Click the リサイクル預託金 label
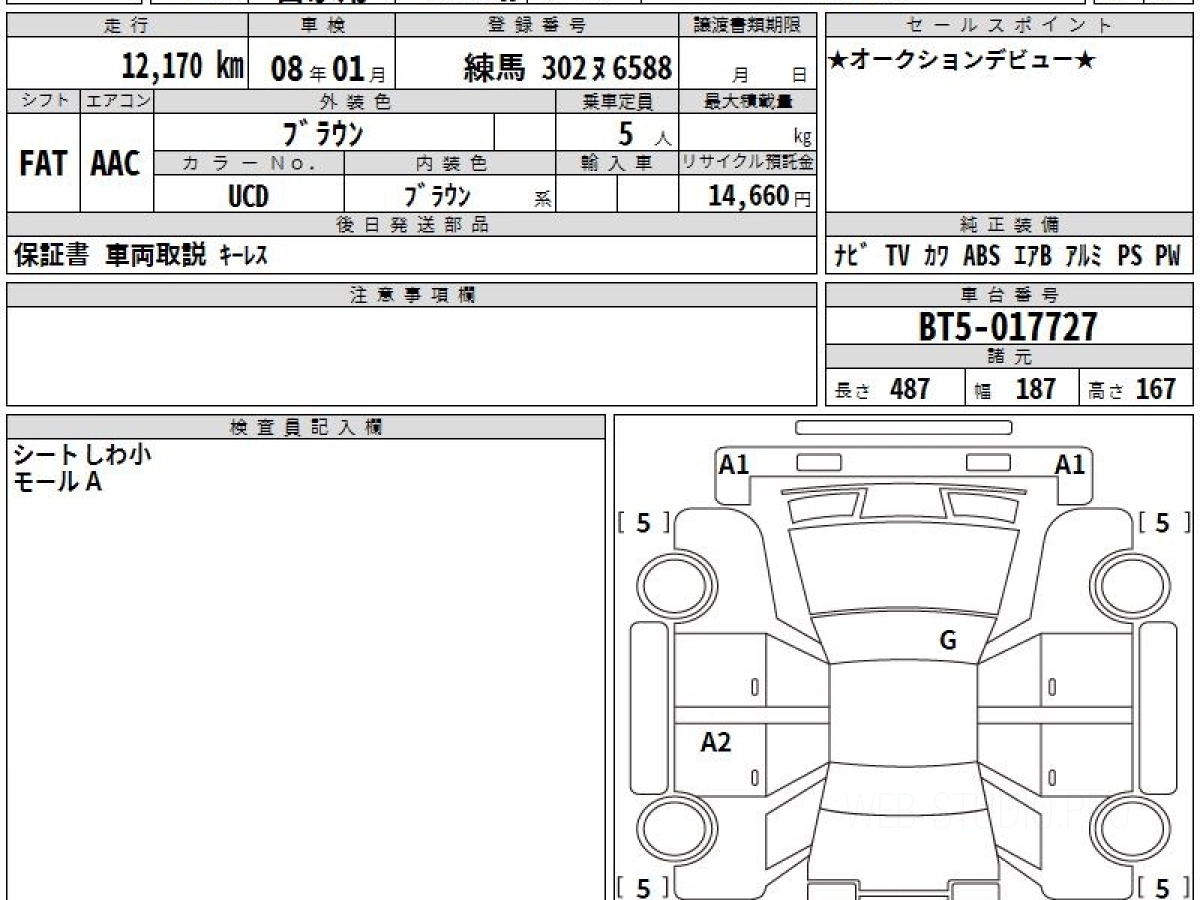Screen dimensions: 1200x900 pyautogui.click(x=748, y=164)
